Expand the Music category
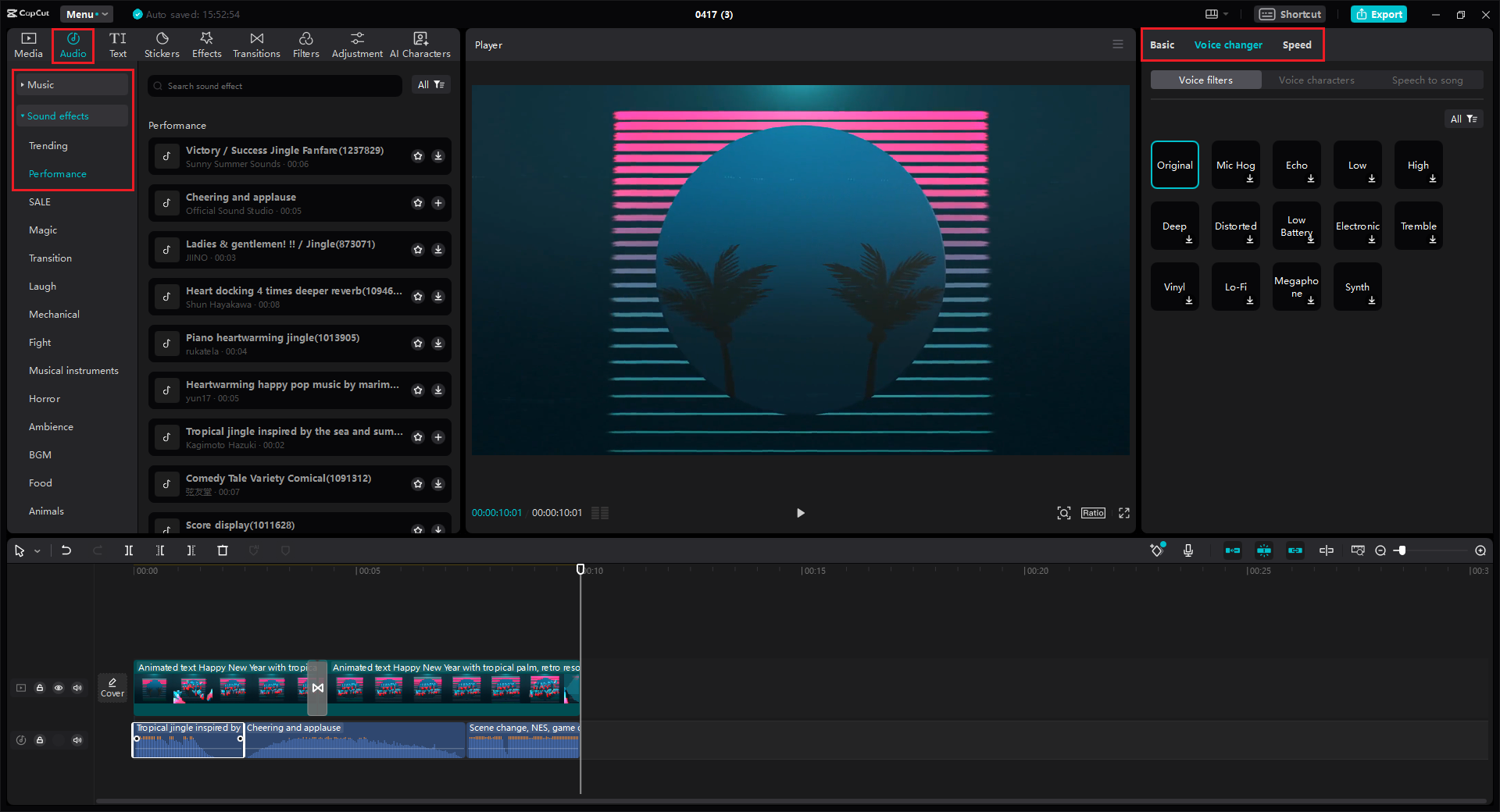Image resolution: width=1500 pixels, height=812 pixels. point(41,84)
